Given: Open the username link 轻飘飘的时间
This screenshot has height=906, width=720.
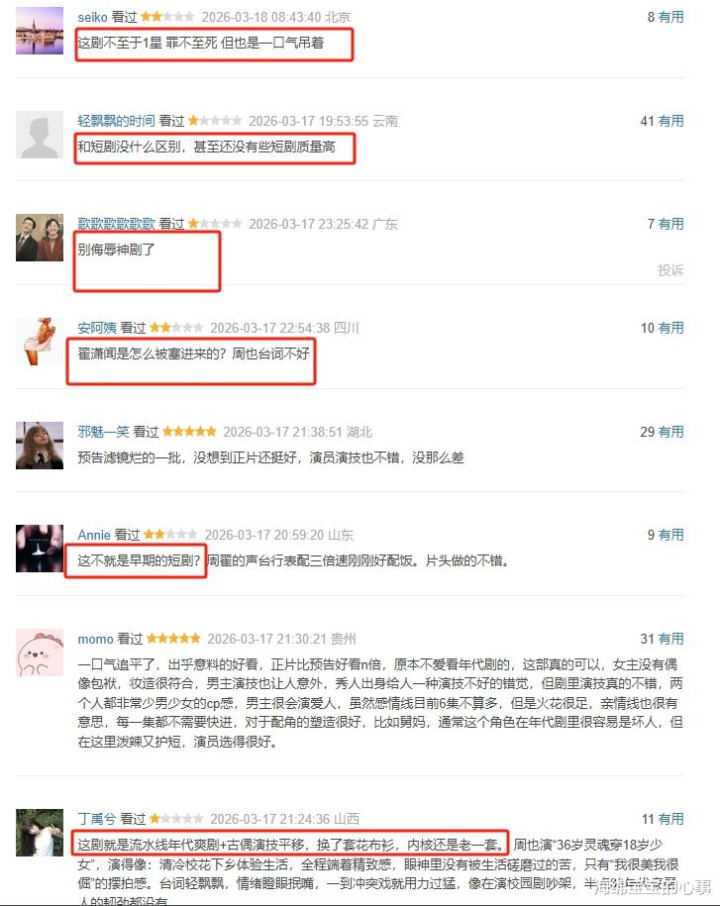Looking at the screenshot, I should (116, 121).
